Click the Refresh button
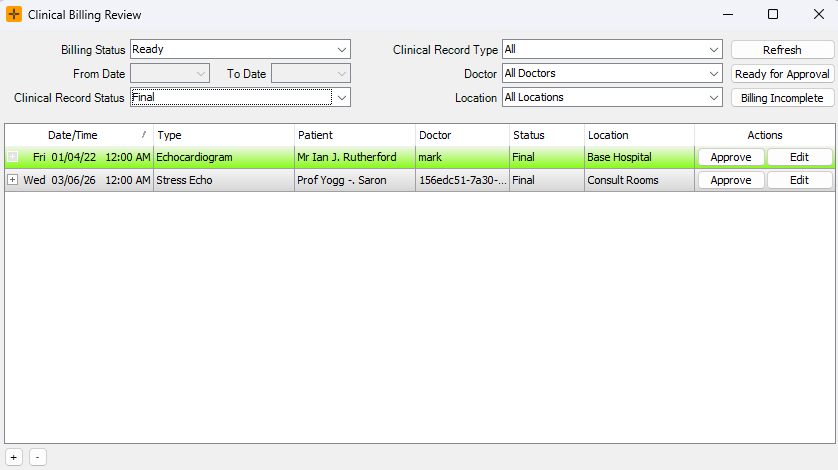Screen dimensions: 838x470 pyautogui.click(x=782, y=50)
